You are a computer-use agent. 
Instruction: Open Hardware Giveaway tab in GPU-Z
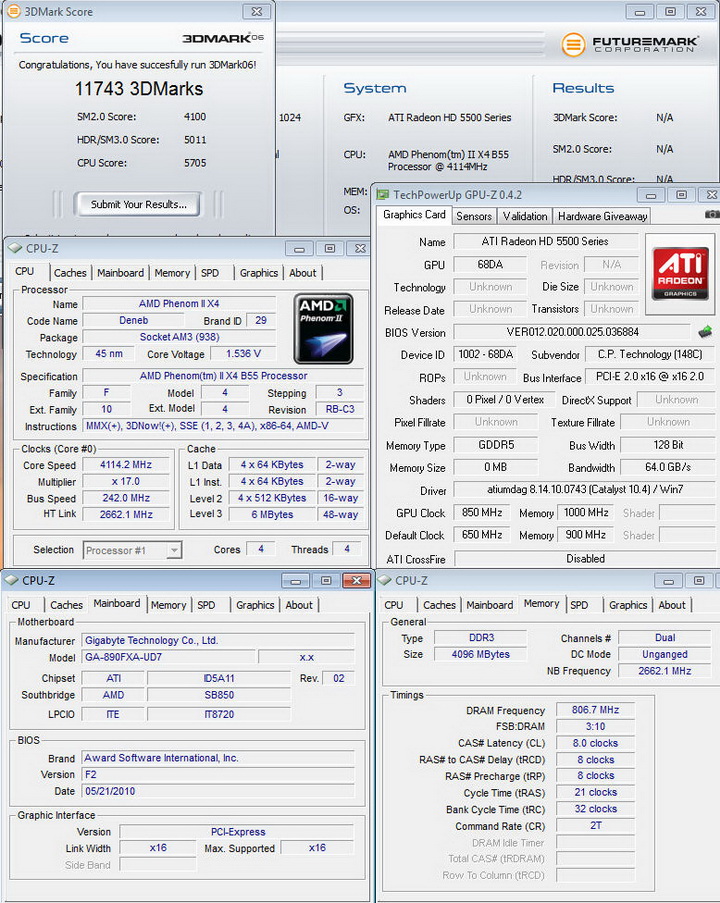click(x=602, y=216)
